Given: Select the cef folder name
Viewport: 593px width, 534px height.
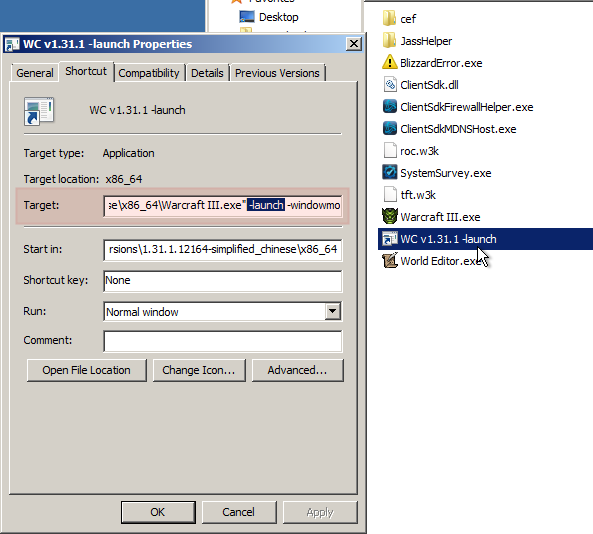Looking at the screenshot, I should [x=408, y=19].
